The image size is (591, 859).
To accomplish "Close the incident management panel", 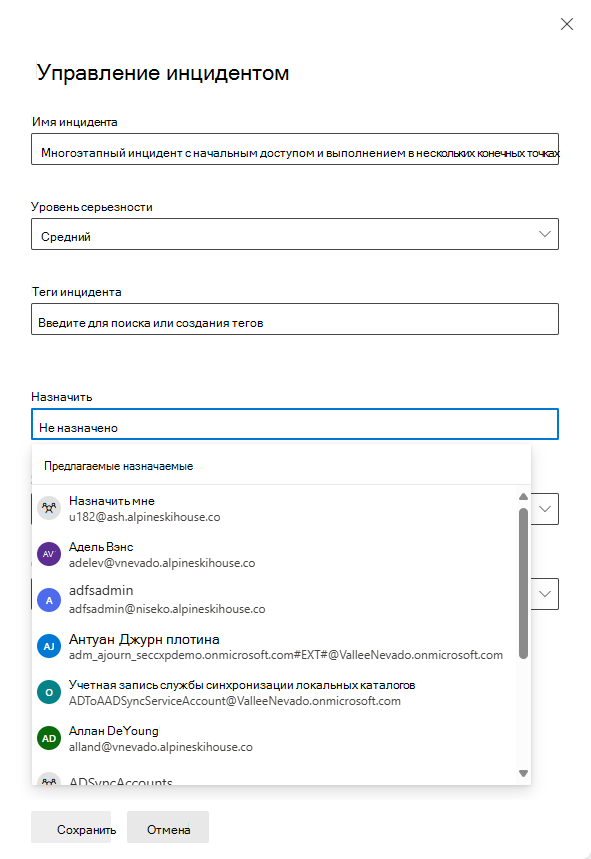I will 567,24.
